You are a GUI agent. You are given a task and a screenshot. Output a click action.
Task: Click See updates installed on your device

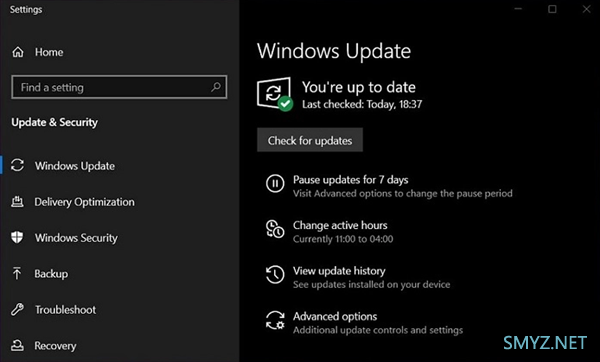(x=372, y=284)
